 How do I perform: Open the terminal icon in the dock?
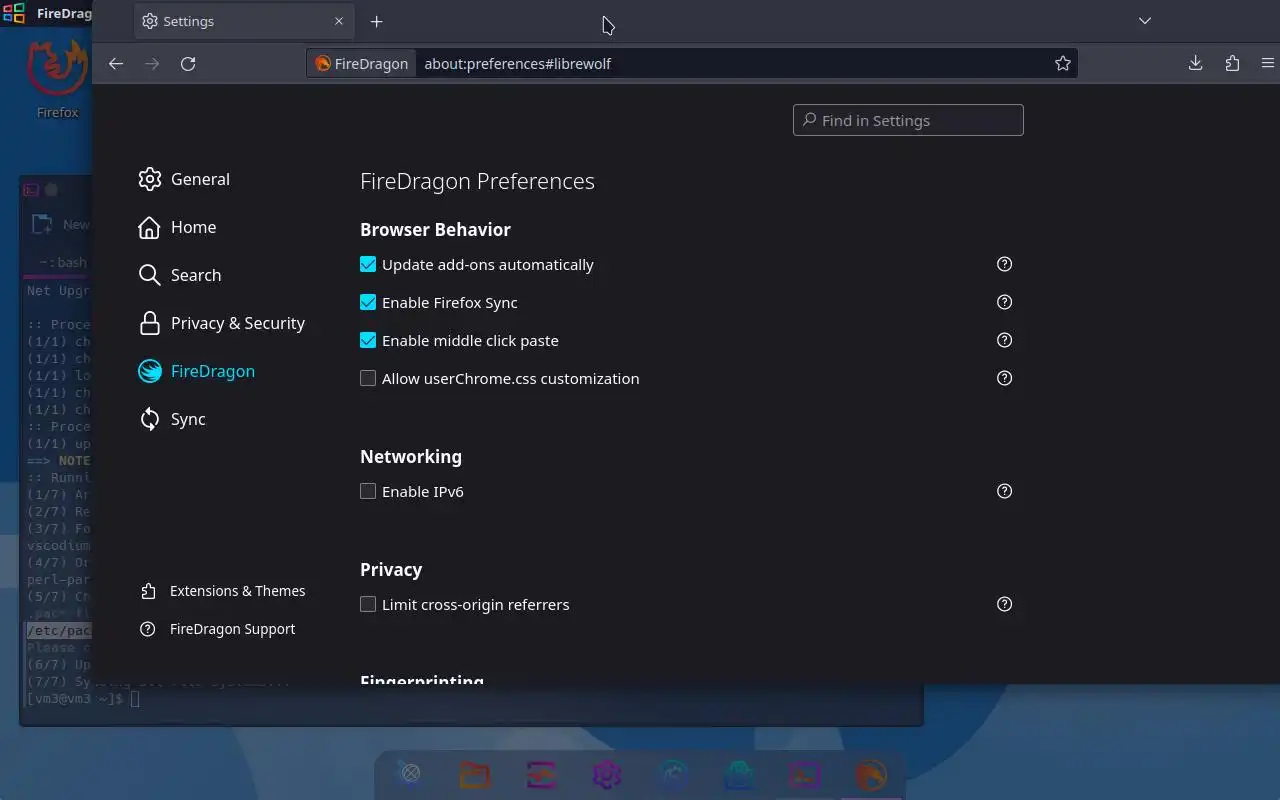coord(805,775)
